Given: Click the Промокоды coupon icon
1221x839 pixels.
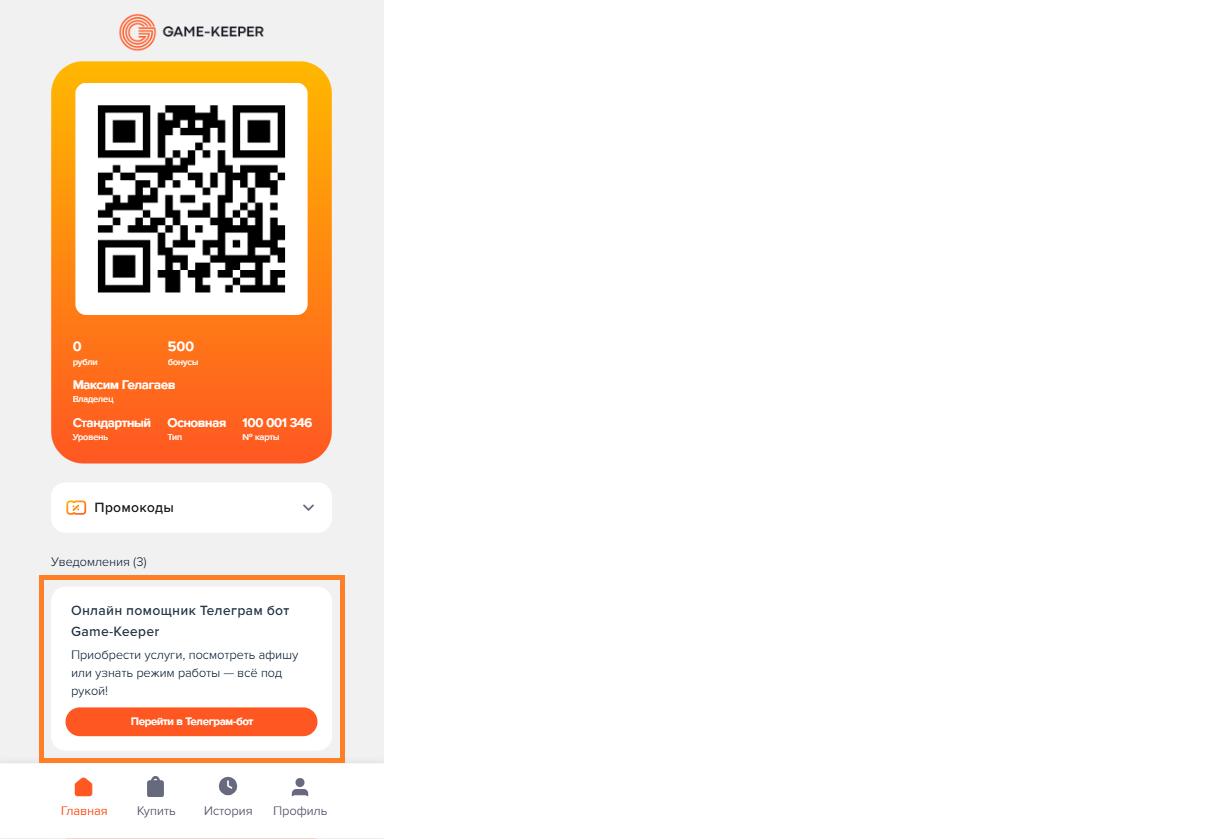Looking at the screenshot, I should (76, 507).
